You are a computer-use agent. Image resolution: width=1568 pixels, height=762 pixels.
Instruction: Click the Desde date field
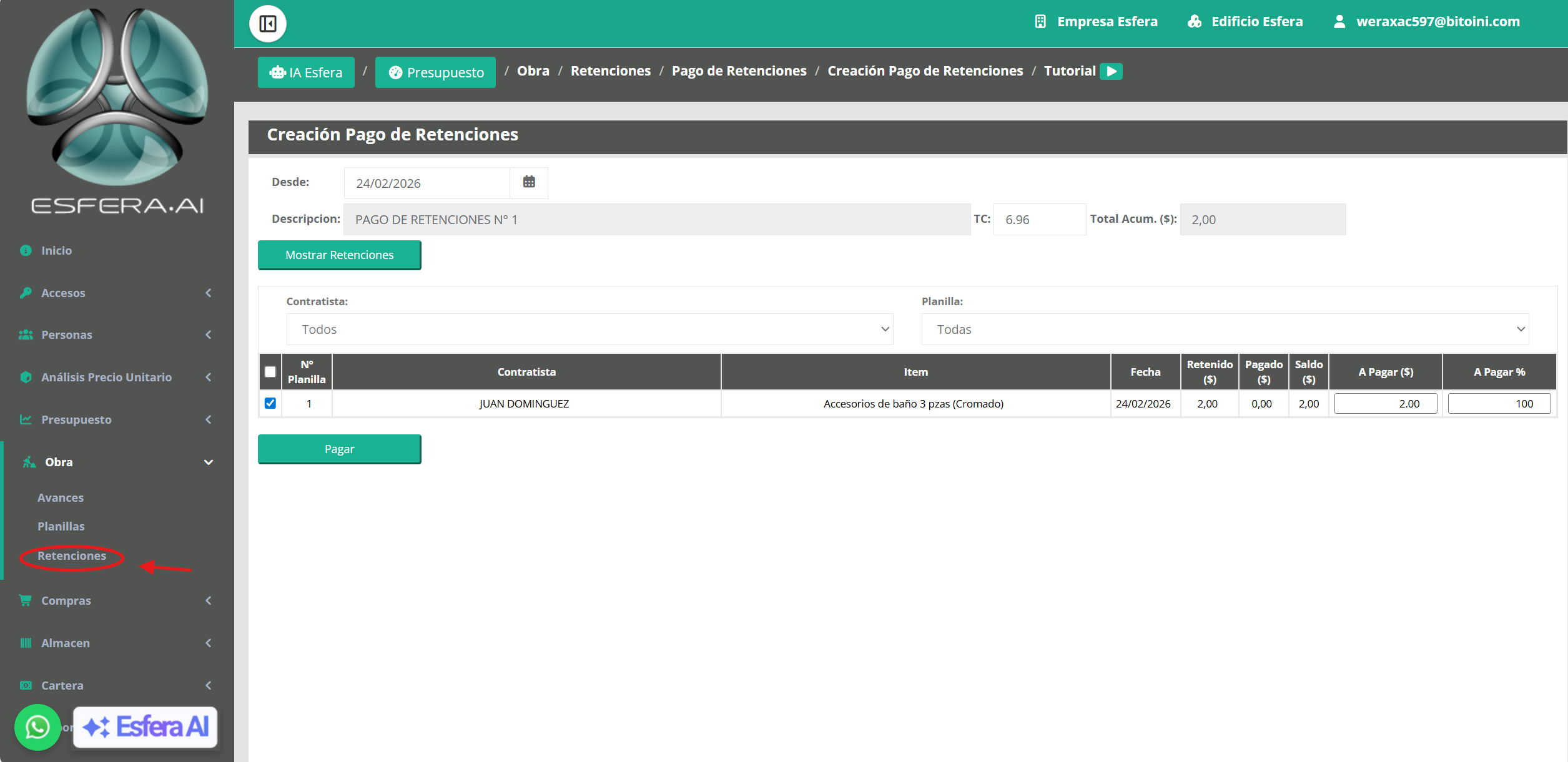click(x=427, y=183)
